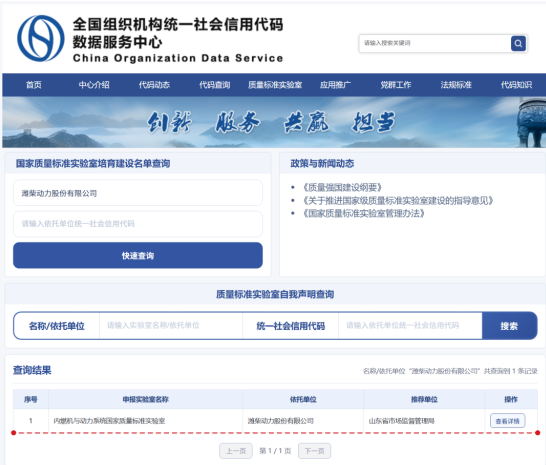Click the 依托单位统一社会信用代码 field under list query
Screen dimensions: 546x465
138,224
